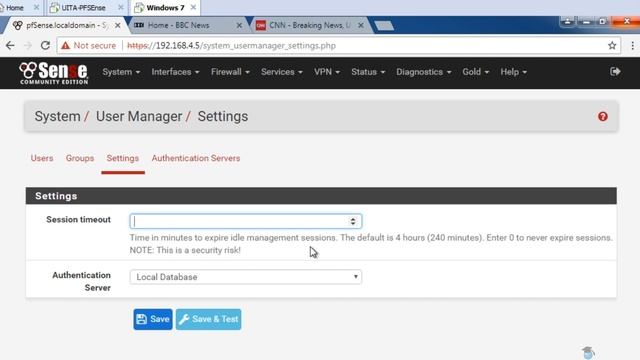This screenshot has width=640, height=360.
Task: Open the Authentication Server Local Database dropdown
Action: tap(245, 277)
